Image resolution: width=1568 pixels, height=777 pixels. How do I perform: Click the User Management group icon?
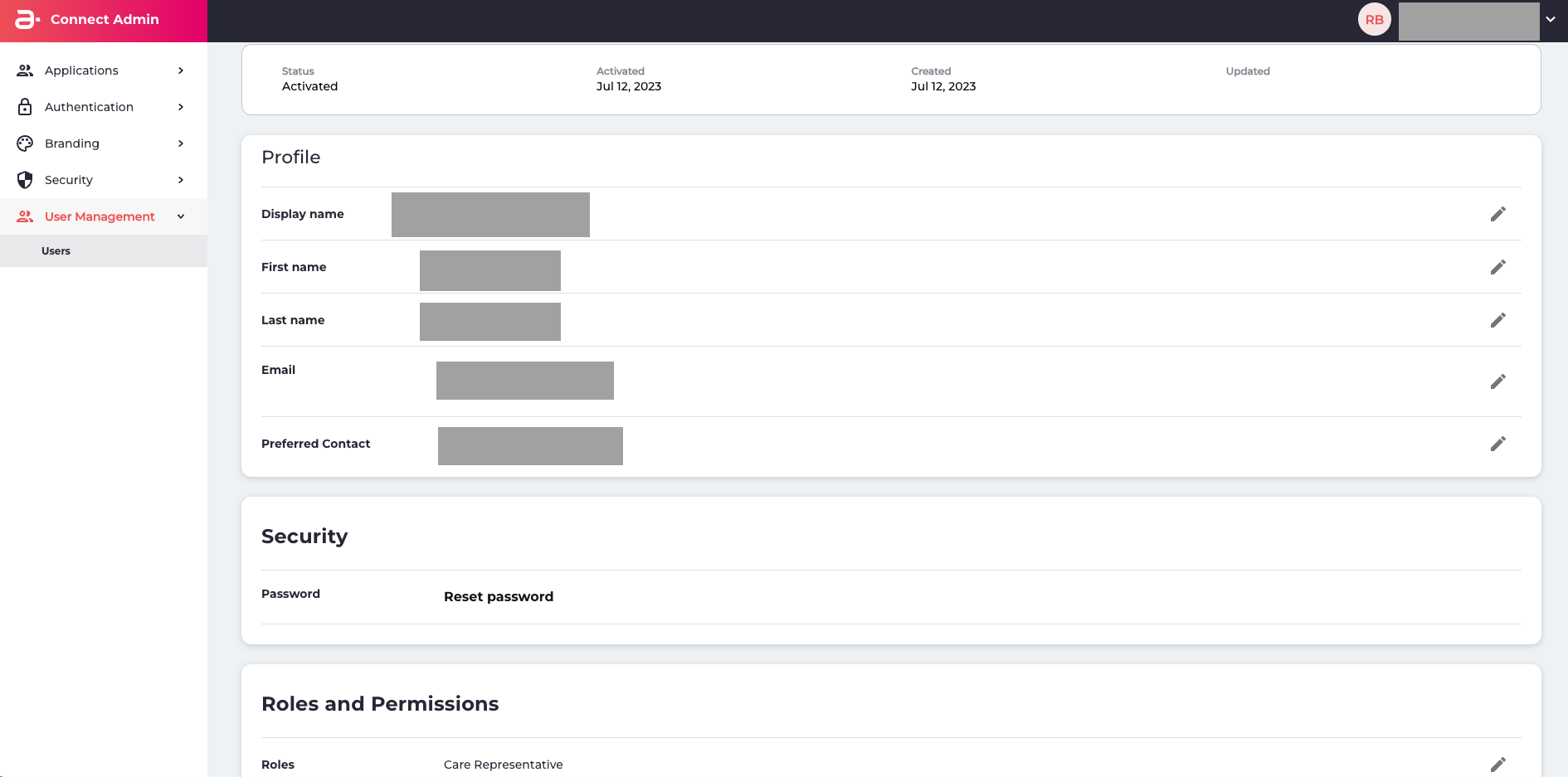point(25,216)
